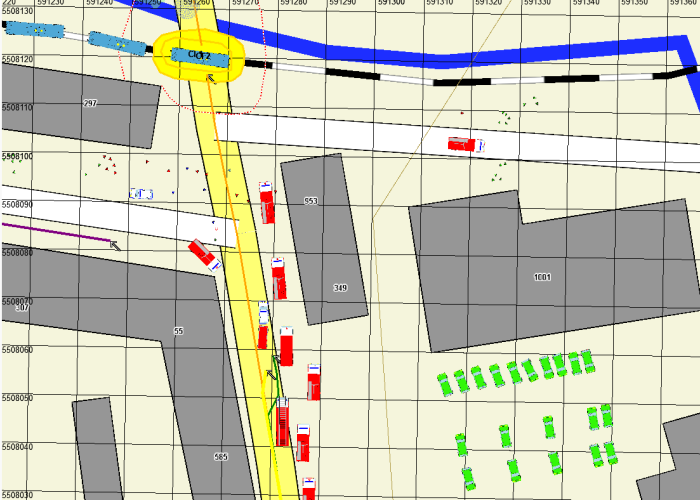This screenshot has height=500, width=700.
Task: Click northing label 5508120
Action: click(x=17, y=59)
